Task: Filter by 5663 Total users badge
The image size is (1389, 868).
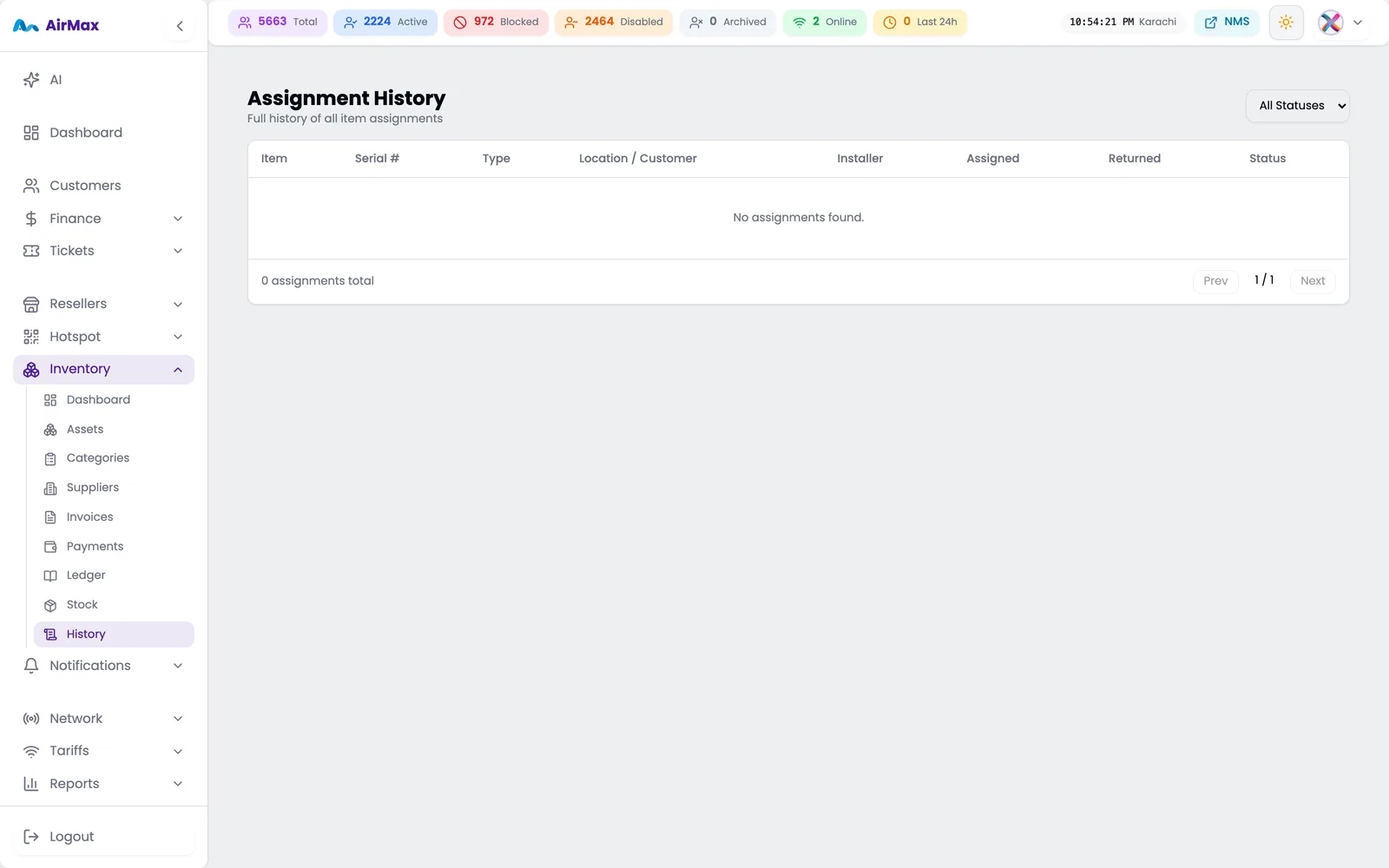Action: [x=278, y=23]
